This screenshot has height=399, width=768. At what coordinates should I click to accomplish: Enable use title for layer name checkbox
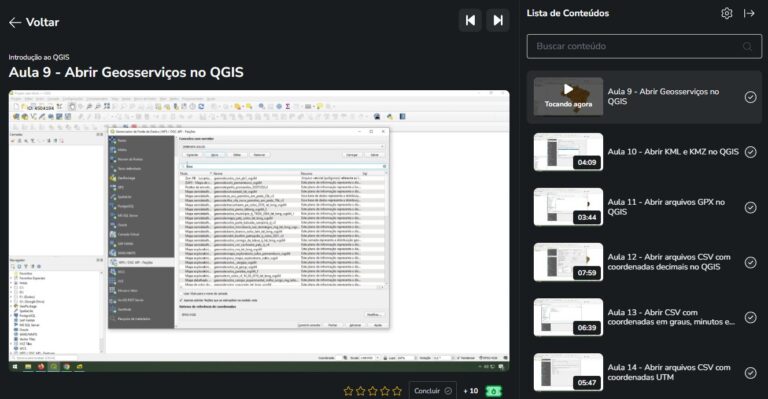pos(181,294)
